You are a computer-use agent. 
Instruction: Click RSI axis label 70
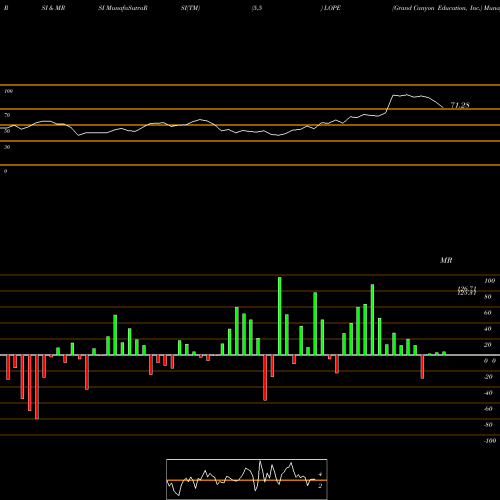click(7, 115)
